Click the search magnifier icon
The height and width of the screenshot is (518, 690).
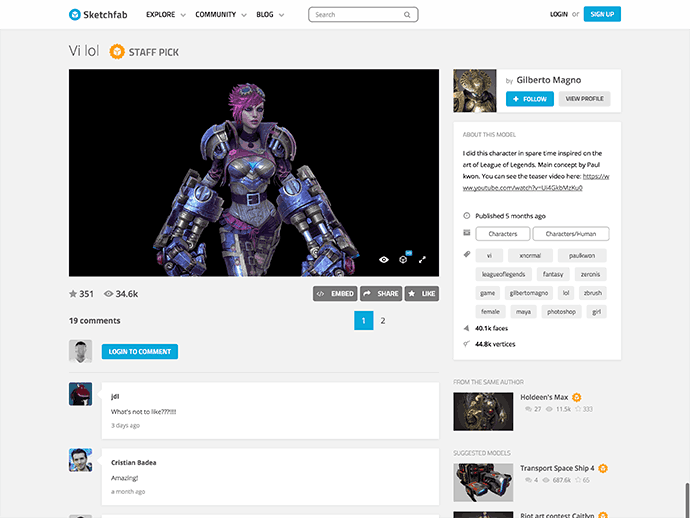(407, 15)
